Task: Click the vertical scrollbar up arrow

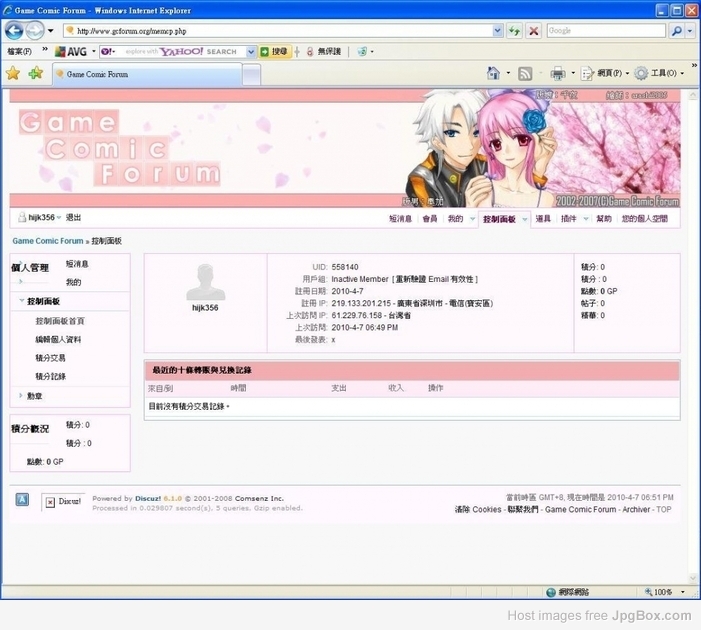Action: point(693,95)
